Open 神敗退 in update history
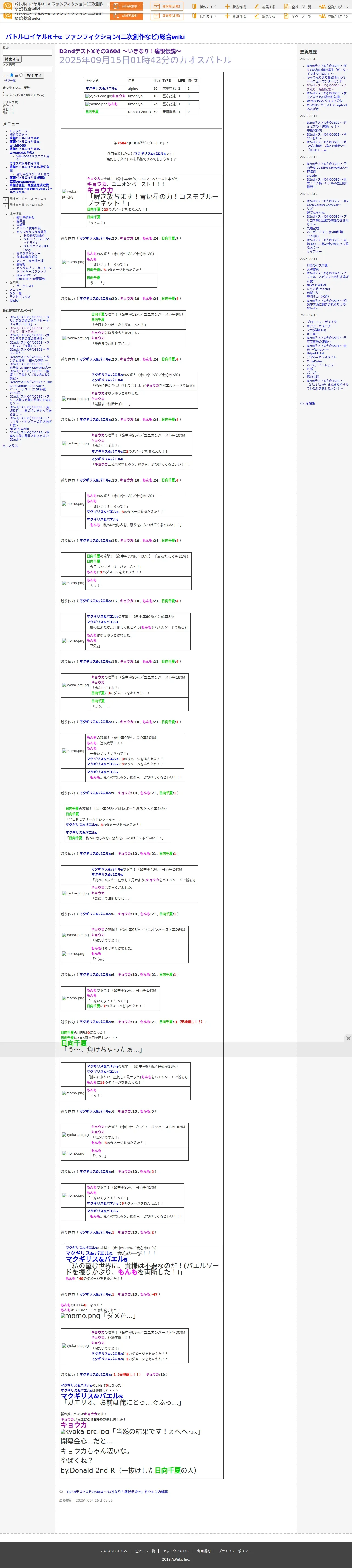 pyautogui.click(x=311, y=172)
